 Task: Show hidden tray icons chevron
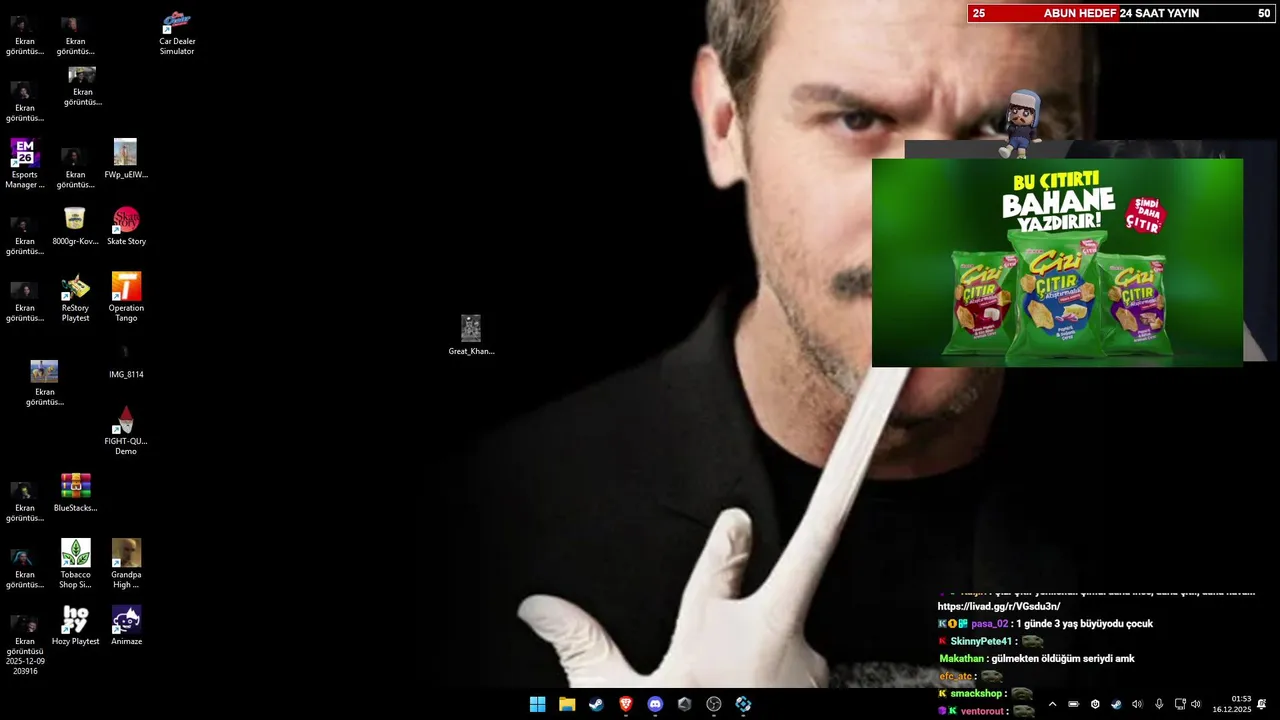(x=1052, y=704)
